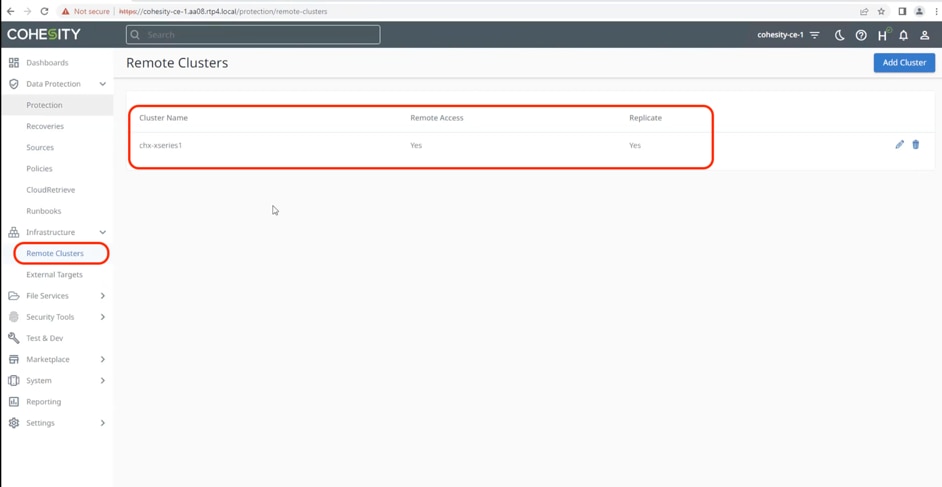Click the Test & Dev wrench icon
The image size is (942, 487).
point(14,338)
